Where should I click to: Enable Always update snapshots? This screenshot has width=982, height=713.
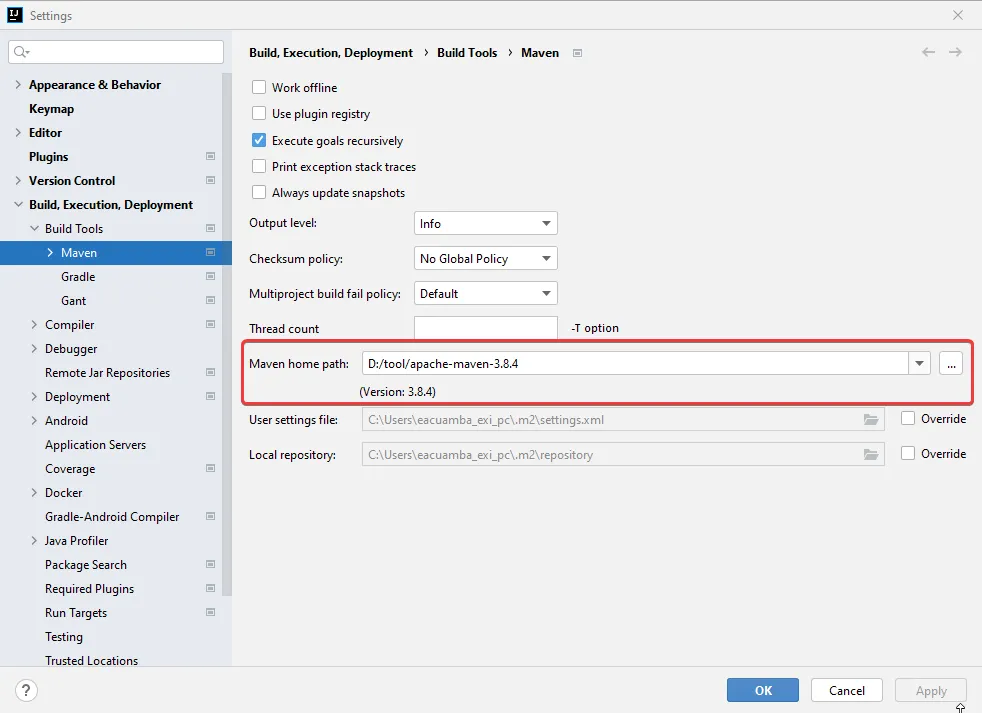[x=259, y=192]
